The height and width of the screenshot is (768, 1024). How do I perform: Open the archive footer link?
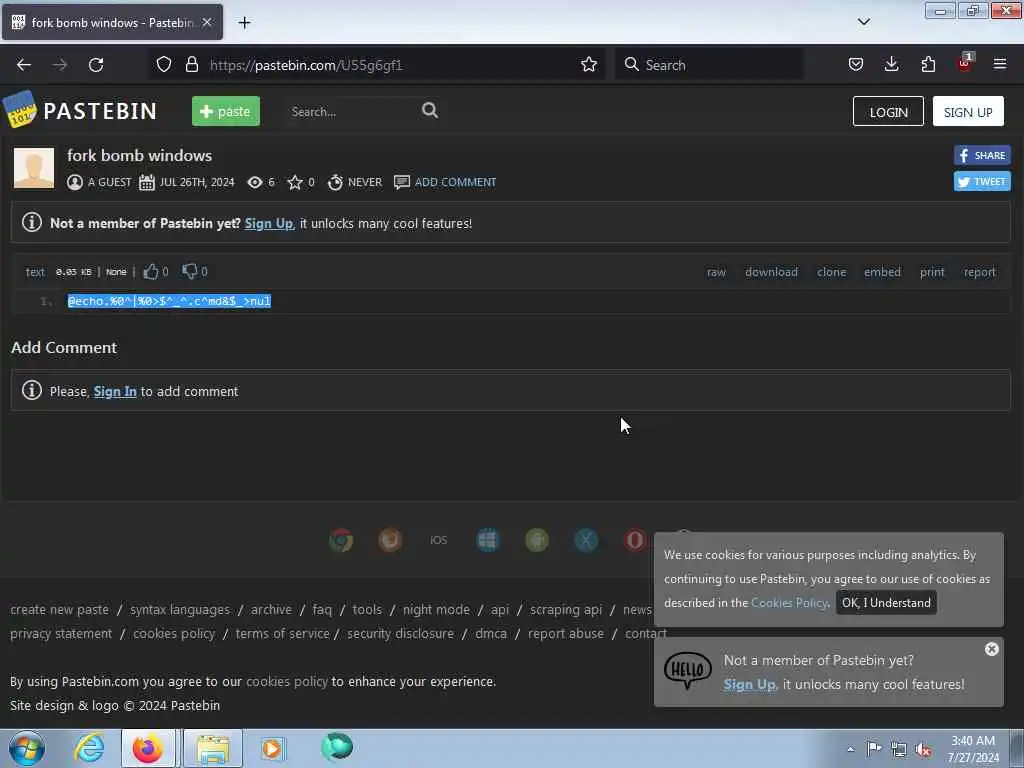point(271,609)
